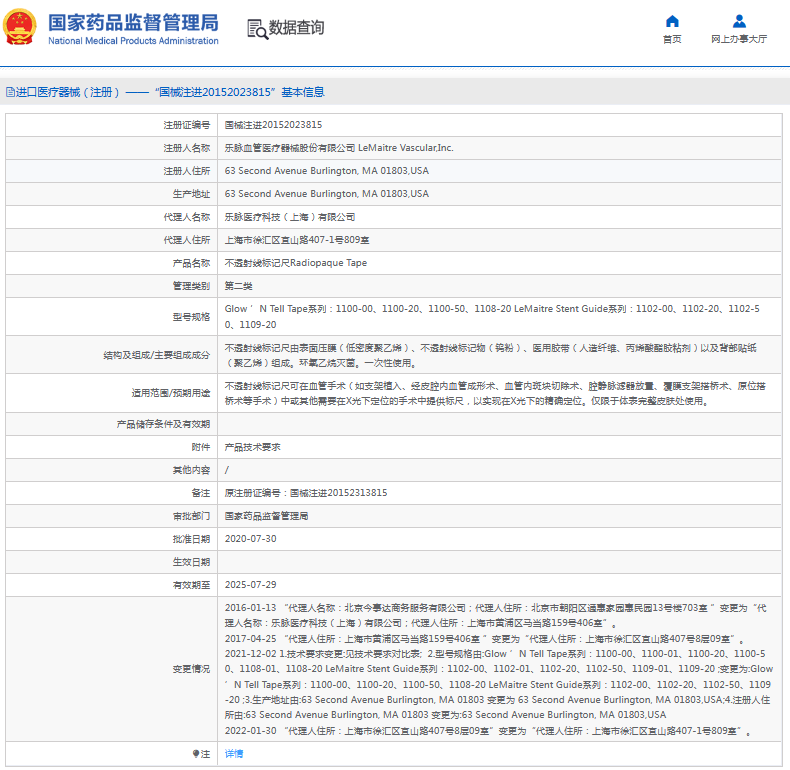This screenshot has height=770, width=790.
Task: Click the 变更情况 row label
Action: pos(191,669)
